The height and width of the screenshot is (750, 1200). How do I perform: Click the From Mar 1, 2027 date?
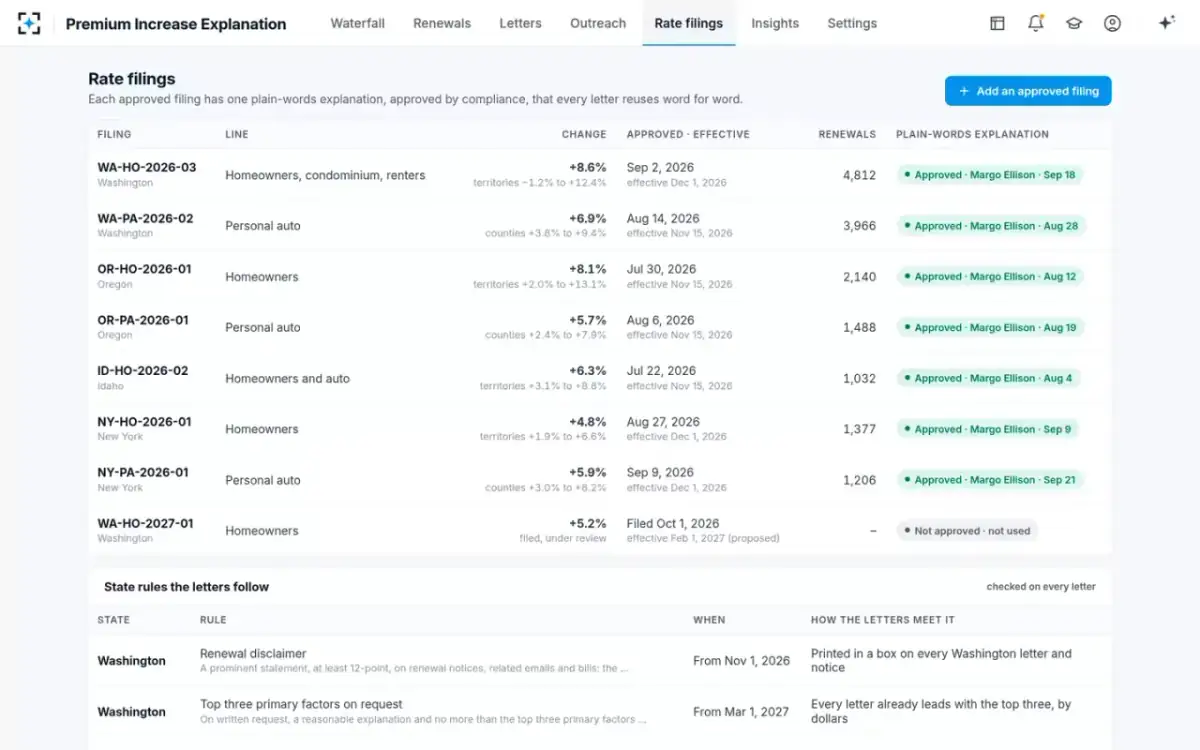[741, 712]
